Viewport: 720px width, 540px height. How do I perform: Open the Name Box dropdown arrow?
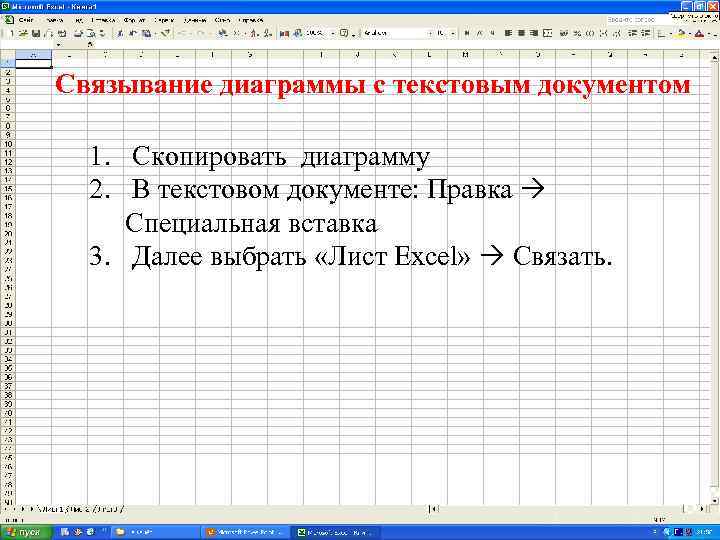tap(58, 45)
